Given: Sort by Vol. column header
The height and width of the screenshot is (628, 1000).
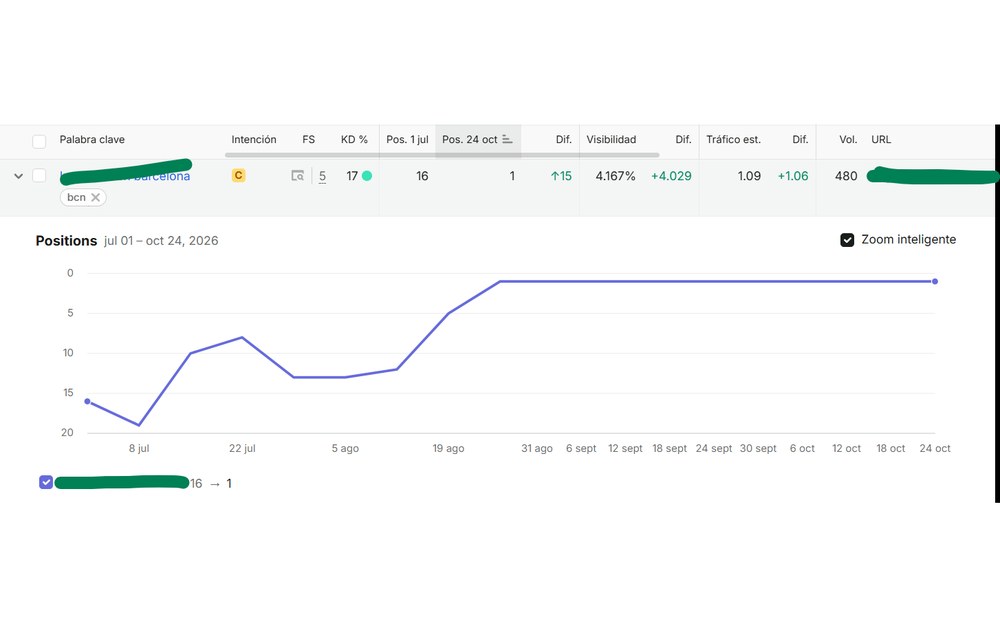Looking at the screenshot, I should pos(848,140).
